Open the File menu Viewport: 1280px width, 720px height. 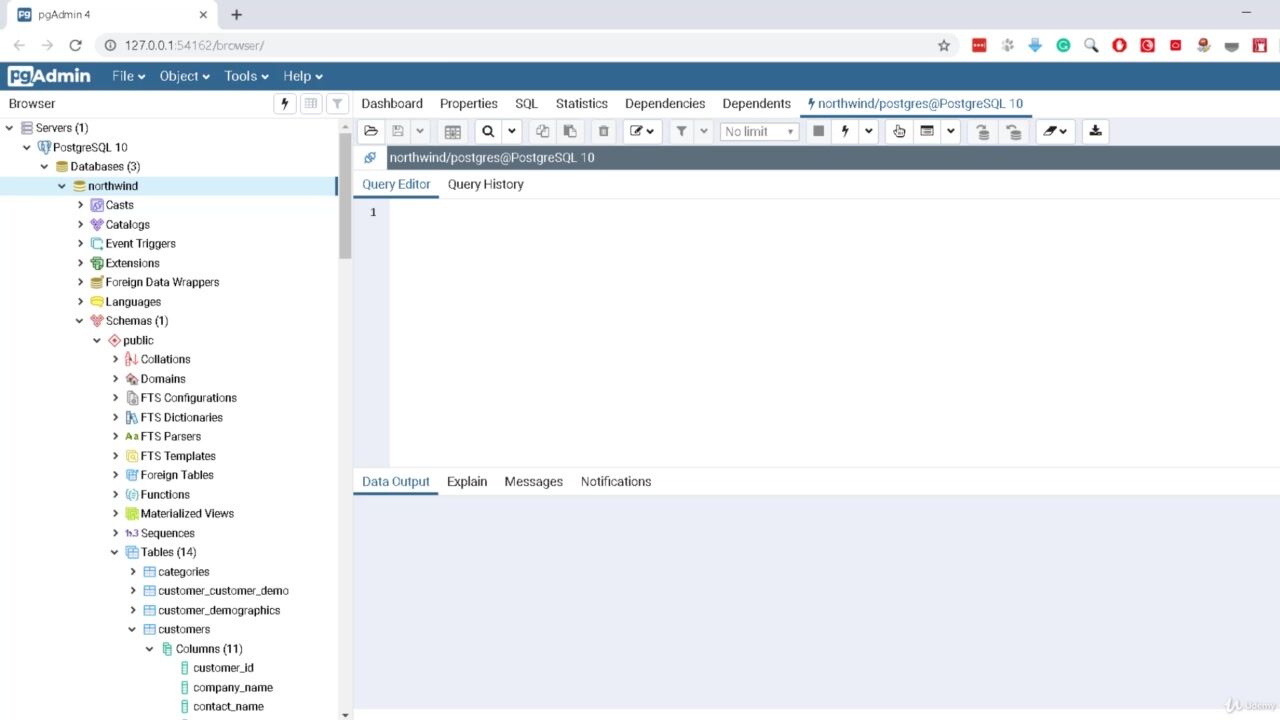(x=128, y=76)
